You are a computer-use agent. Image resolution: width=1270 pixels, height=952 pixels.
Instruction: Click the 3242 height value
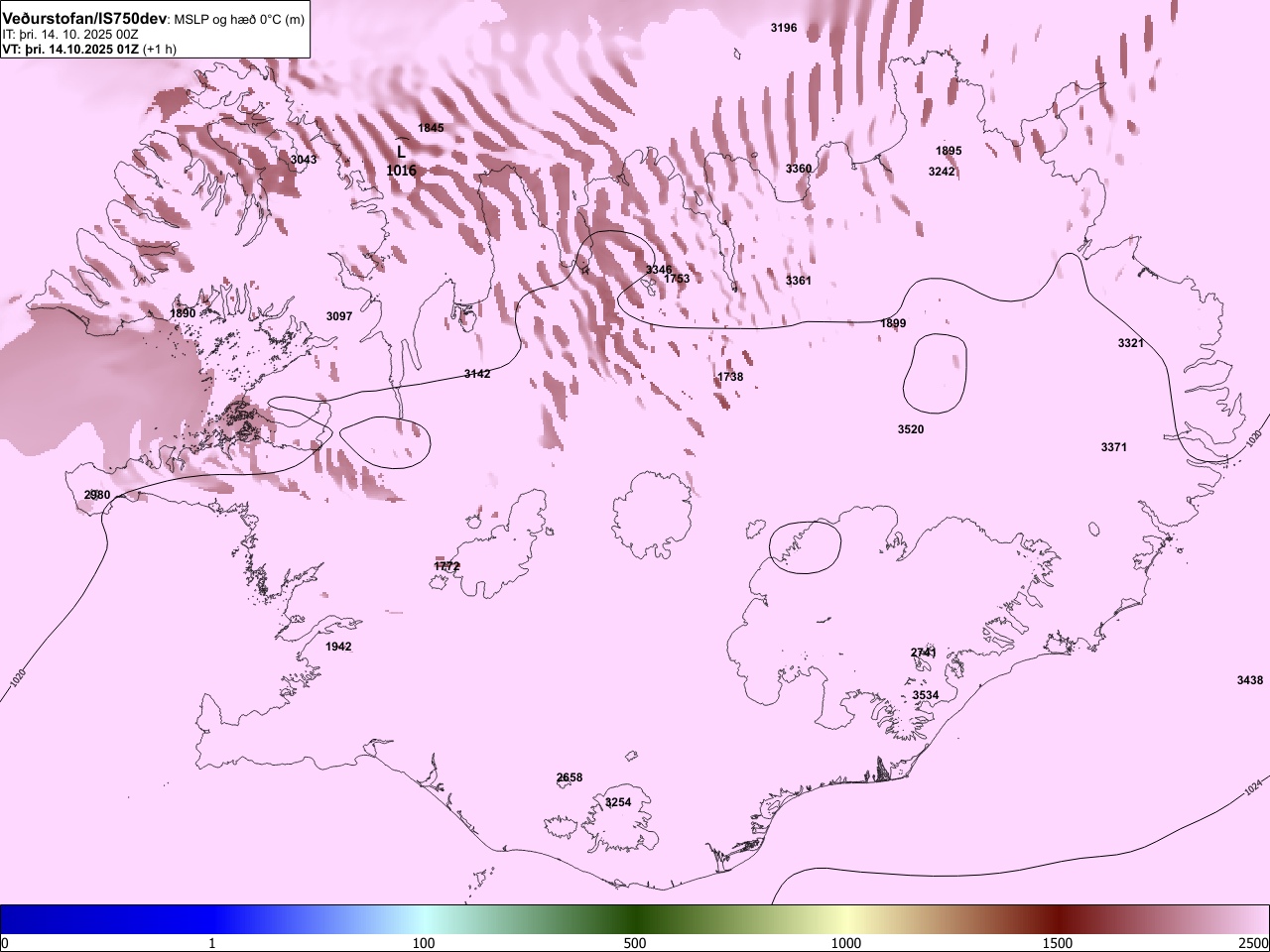pyautogui.click(x=942, y=172)
